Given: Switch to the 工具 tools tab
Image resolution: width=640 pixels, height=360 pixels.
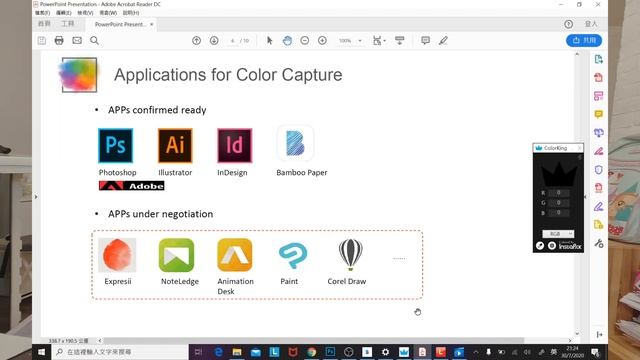Looking at the screenshot, I should [68, 24].
